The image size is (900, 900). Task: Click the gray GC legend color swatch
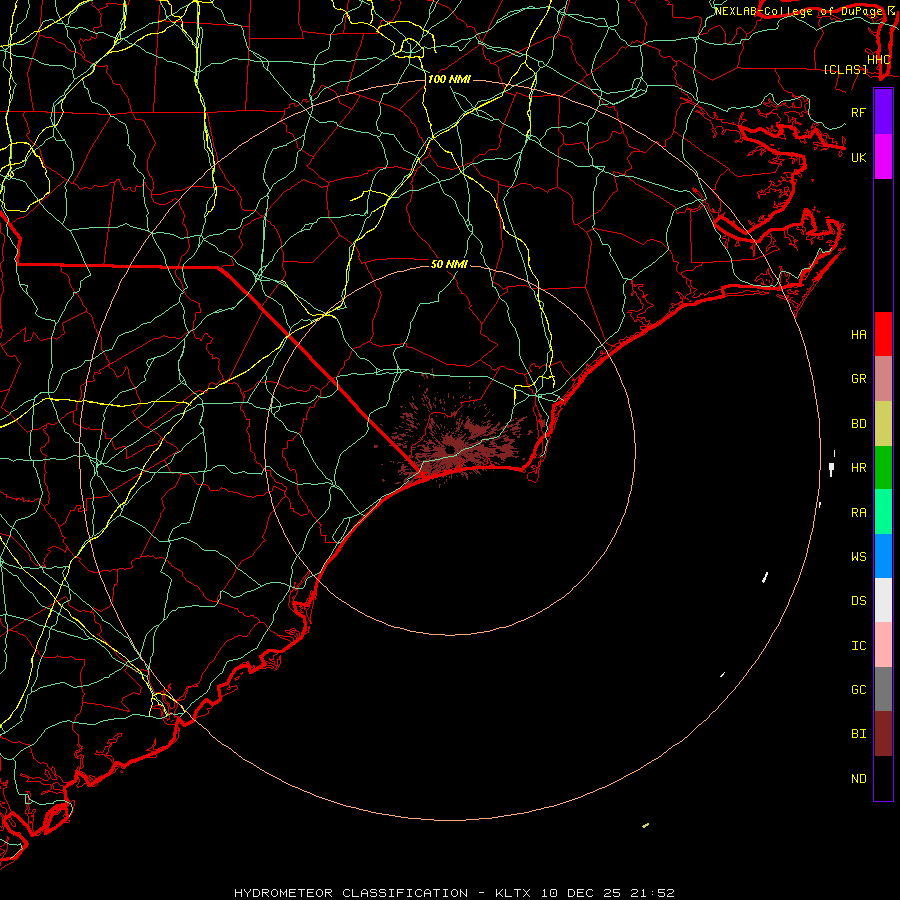(883, 689)
